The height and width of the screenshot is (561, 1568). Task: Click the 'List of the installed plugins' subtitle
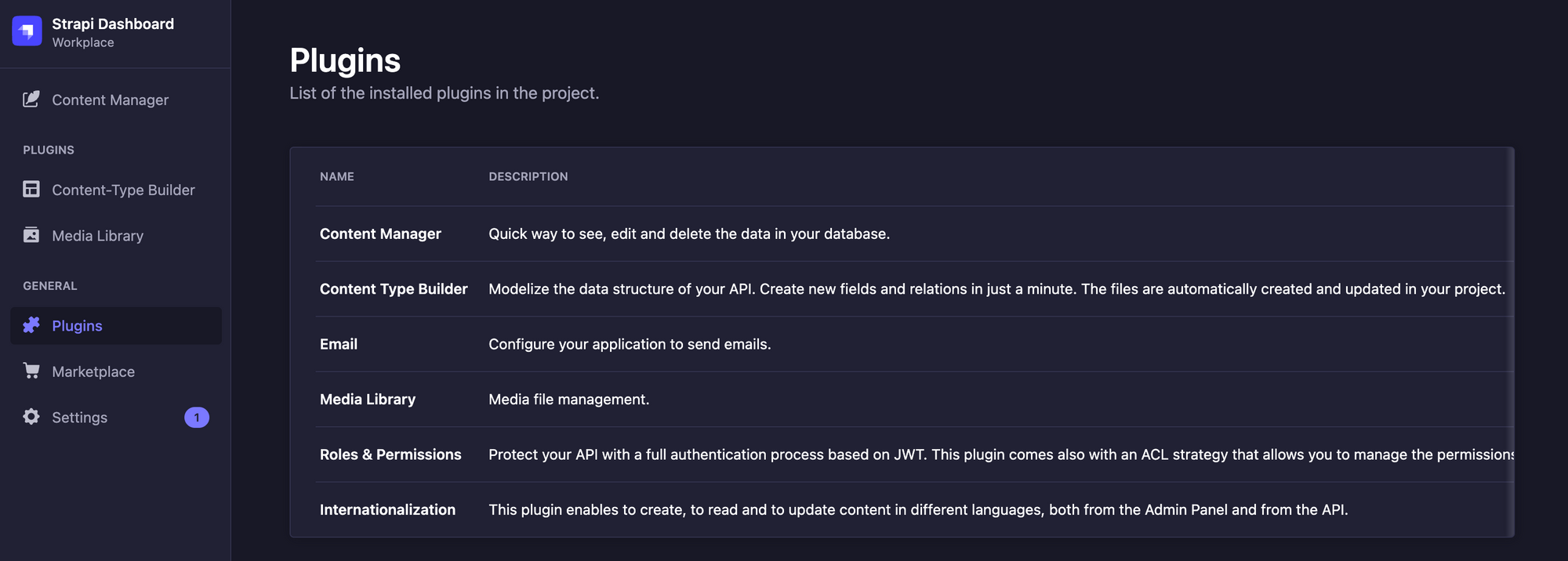[x=445, y=92]
